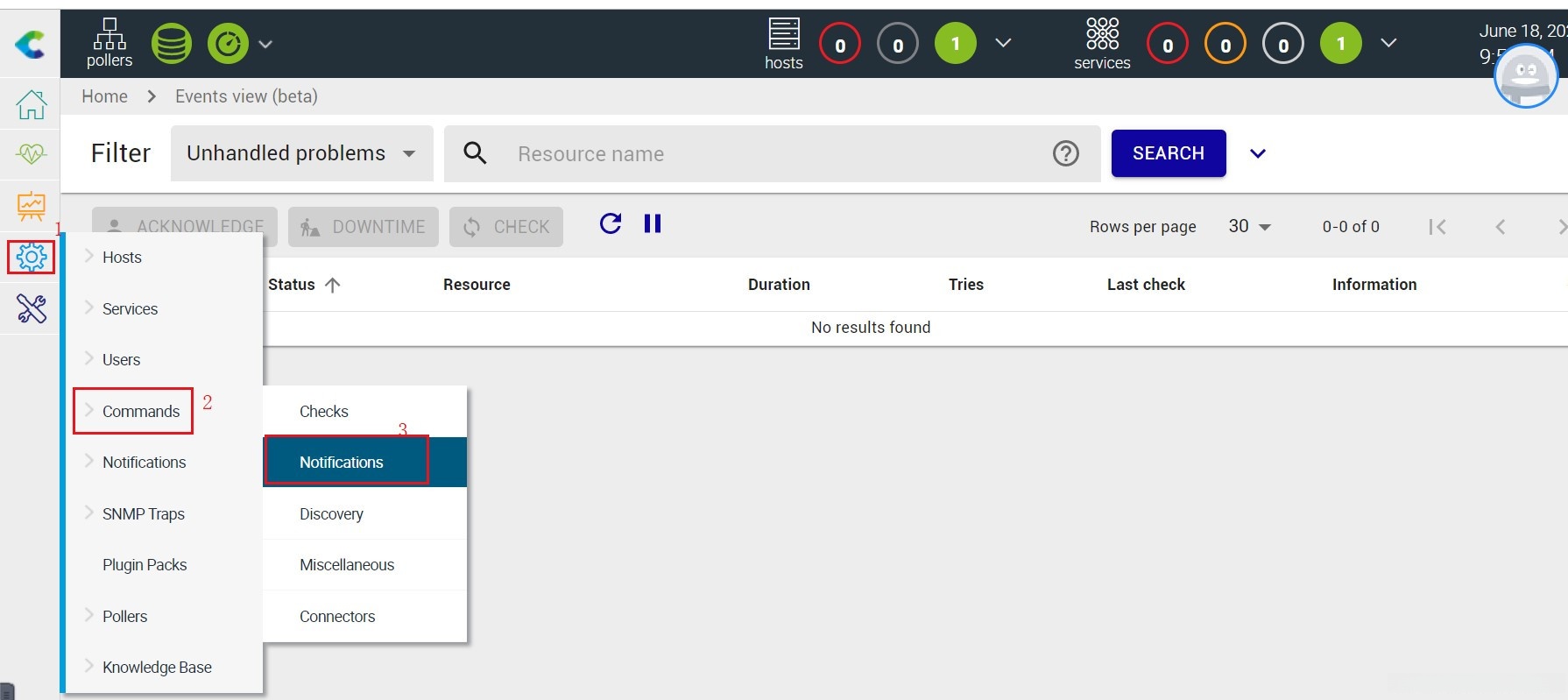Open Notifications in the Configuration menu
The image size is (1568, 700).
point(165,463)
